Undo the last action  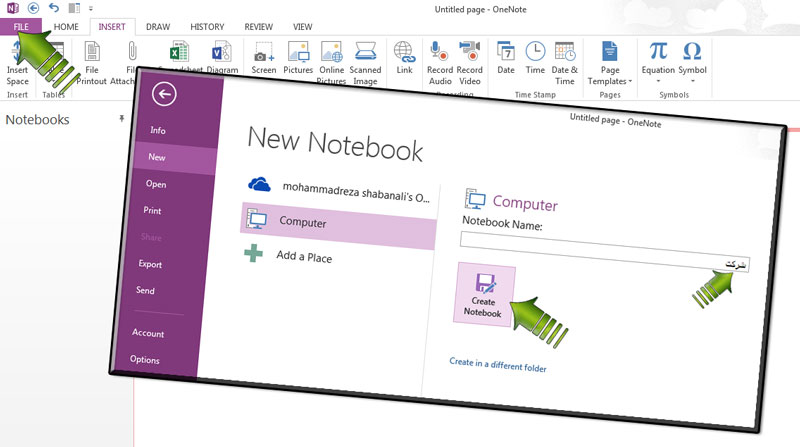(x=54, y=8)
